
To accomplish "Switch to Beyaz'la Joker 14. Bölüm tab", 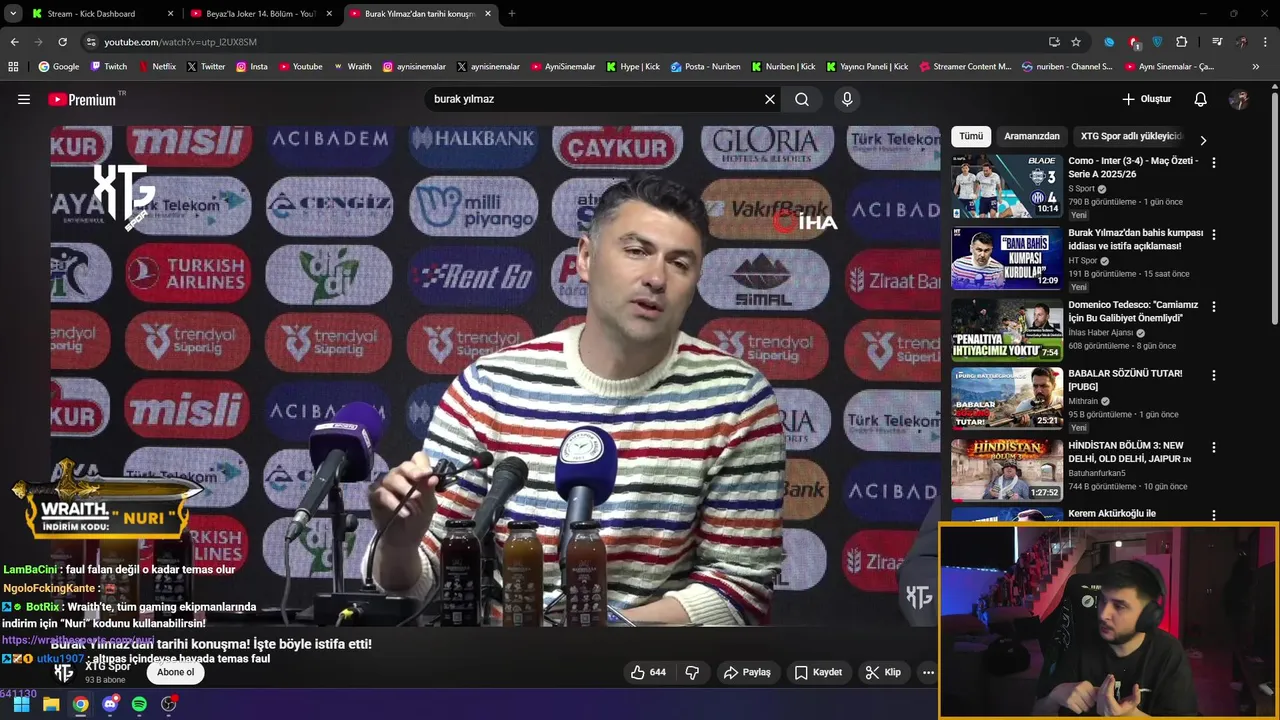I will (x=260, y=14).
